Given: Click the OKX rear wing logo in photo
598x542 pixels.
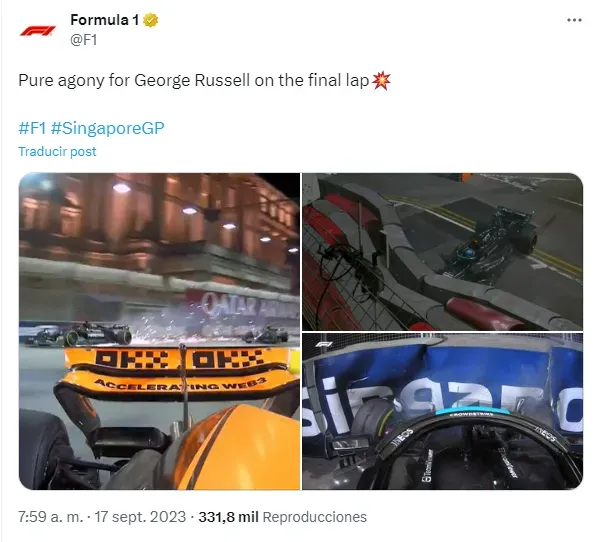Looking at the screenshot, I should click(x=180, y=359).
